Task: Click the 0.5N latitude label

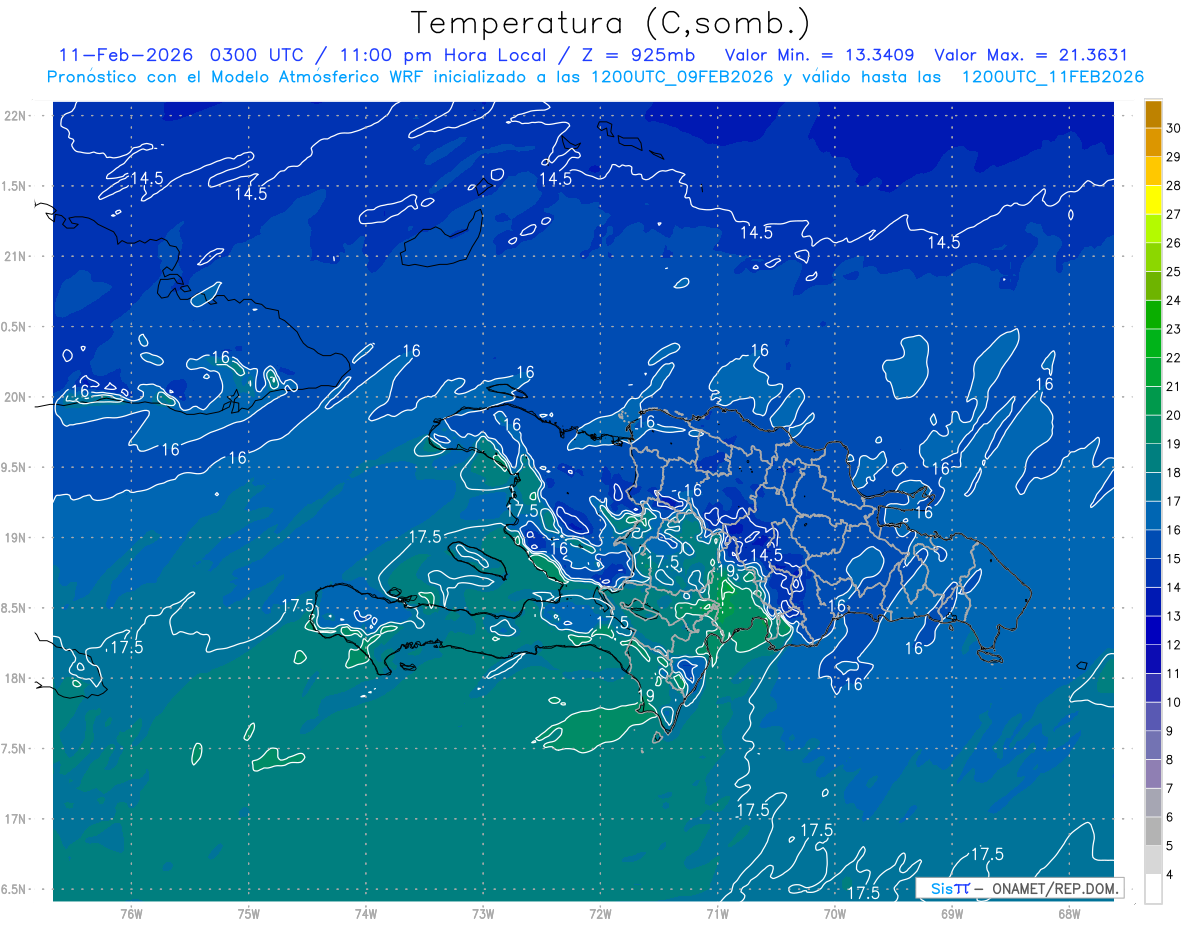Action: pos(15,327)
